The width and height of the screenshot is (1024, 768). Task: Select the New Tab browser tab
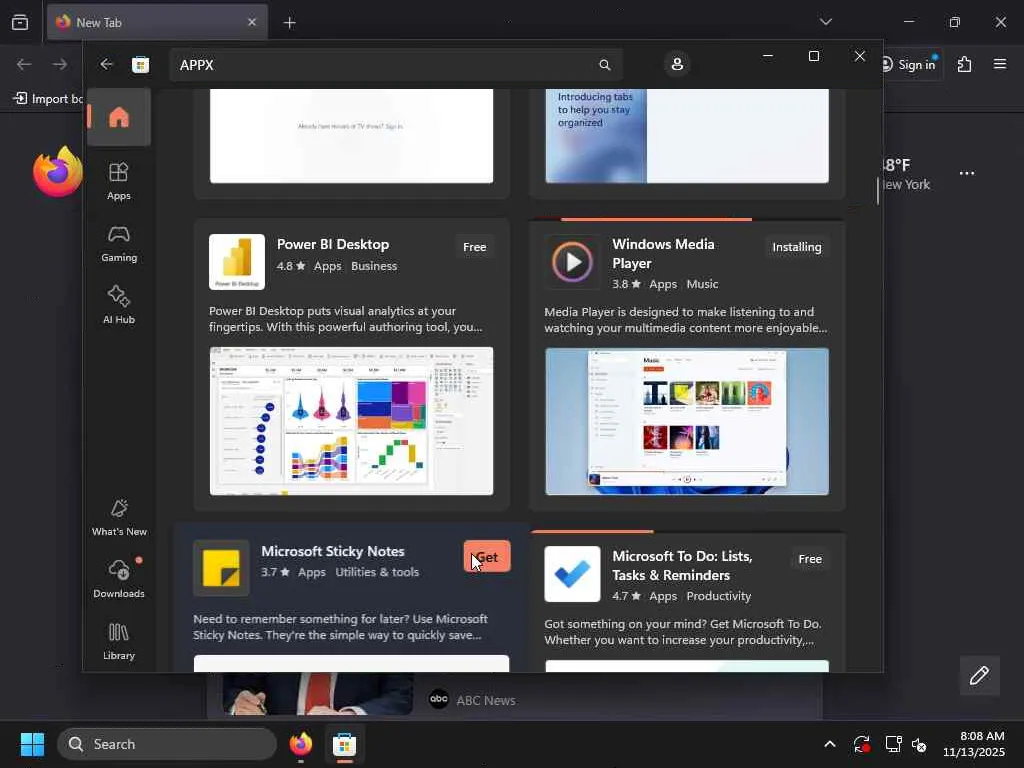pyautogui.click(x=157, y=22)
